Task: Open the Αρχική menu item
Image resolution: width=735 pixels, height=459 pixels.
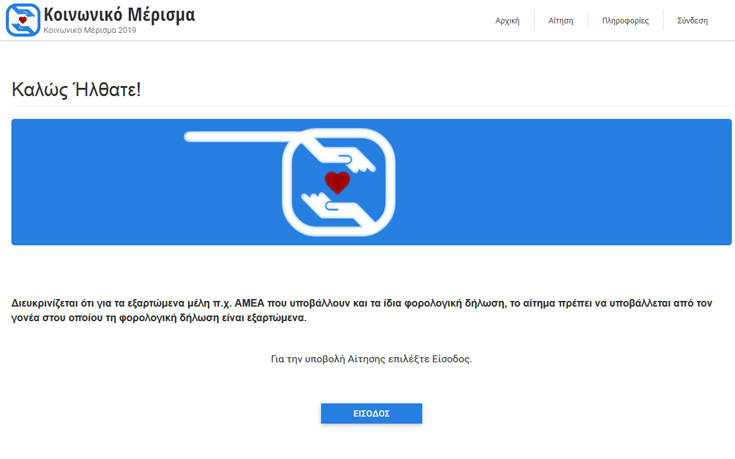Action: [x=507, y=20]
